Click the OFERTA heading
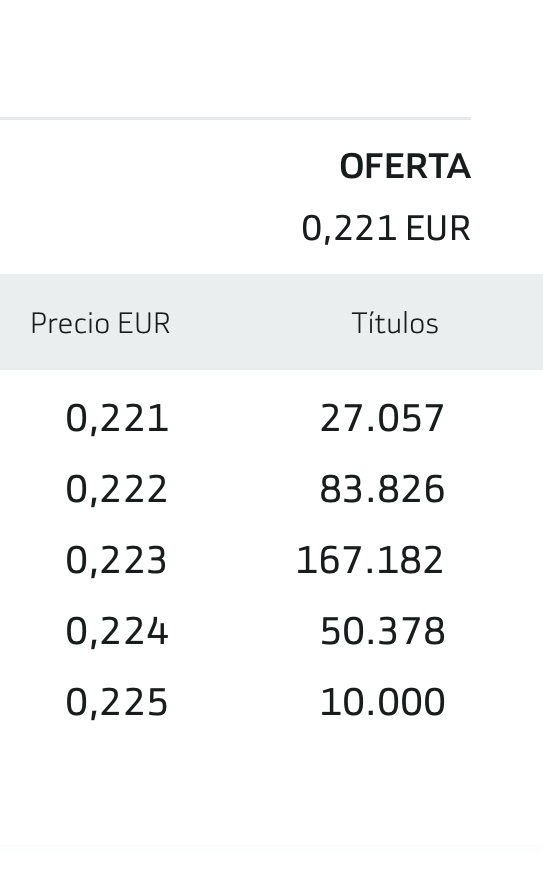Screen dimensions: 543x876 [405, 166]
